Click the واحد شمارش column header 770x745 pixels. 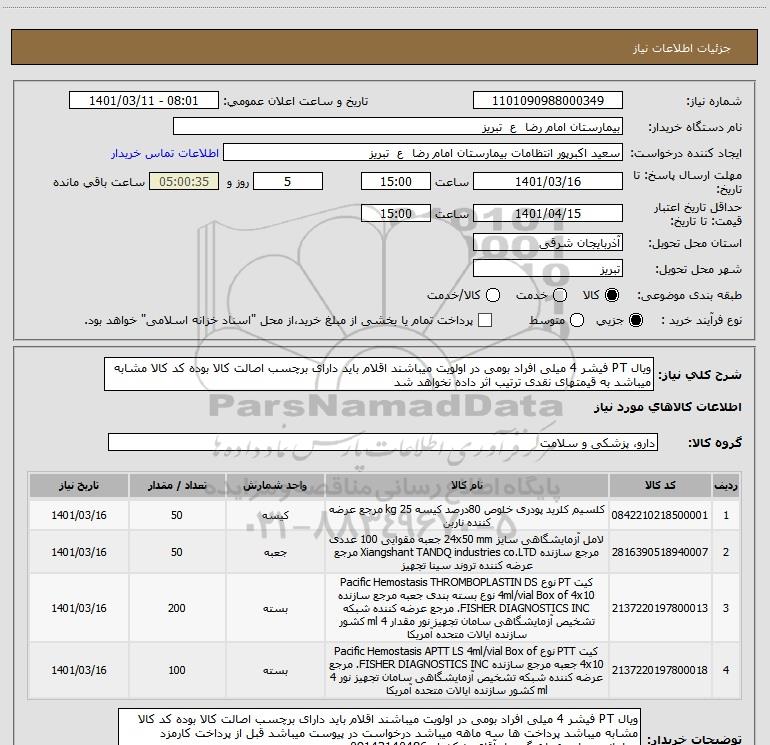(275, 486)
